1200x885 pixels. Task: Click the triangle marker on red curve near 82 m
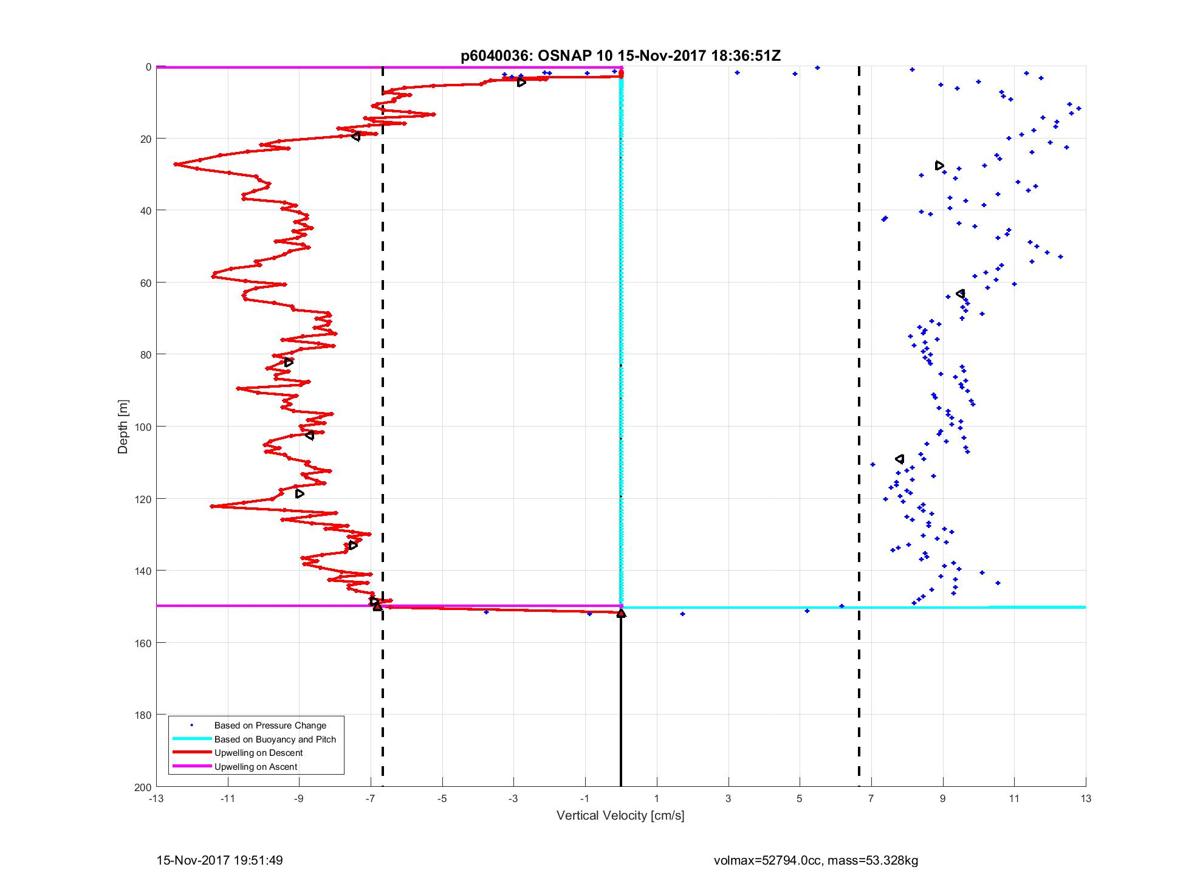pos(289,362)
